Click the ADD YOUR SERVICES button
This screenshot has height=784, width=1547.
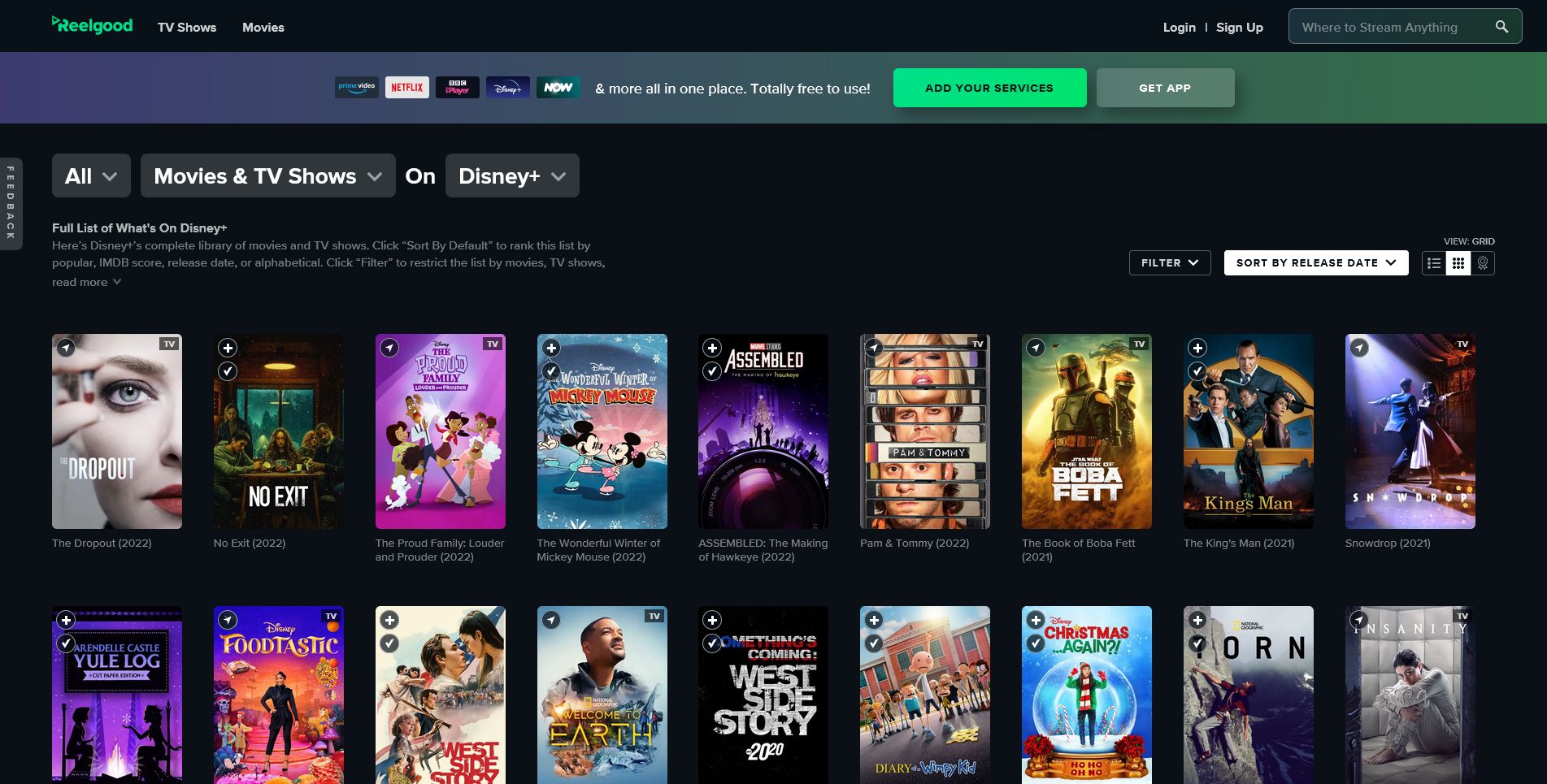989,87
